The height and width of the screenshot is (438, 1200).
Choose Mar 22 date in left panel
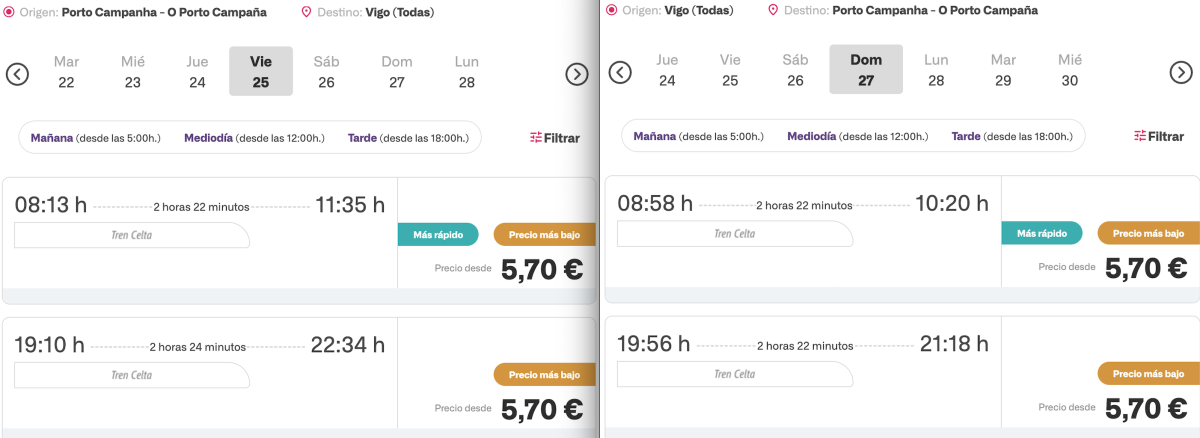pyautogui.click(x=66, y=72)
